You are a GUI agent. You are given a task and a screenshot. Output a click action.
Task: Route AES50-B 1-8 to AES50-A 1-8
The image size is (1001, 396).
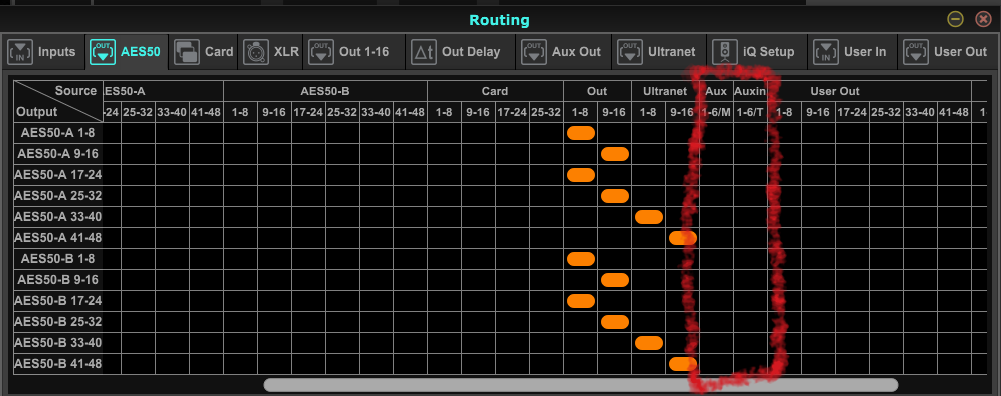240,133
